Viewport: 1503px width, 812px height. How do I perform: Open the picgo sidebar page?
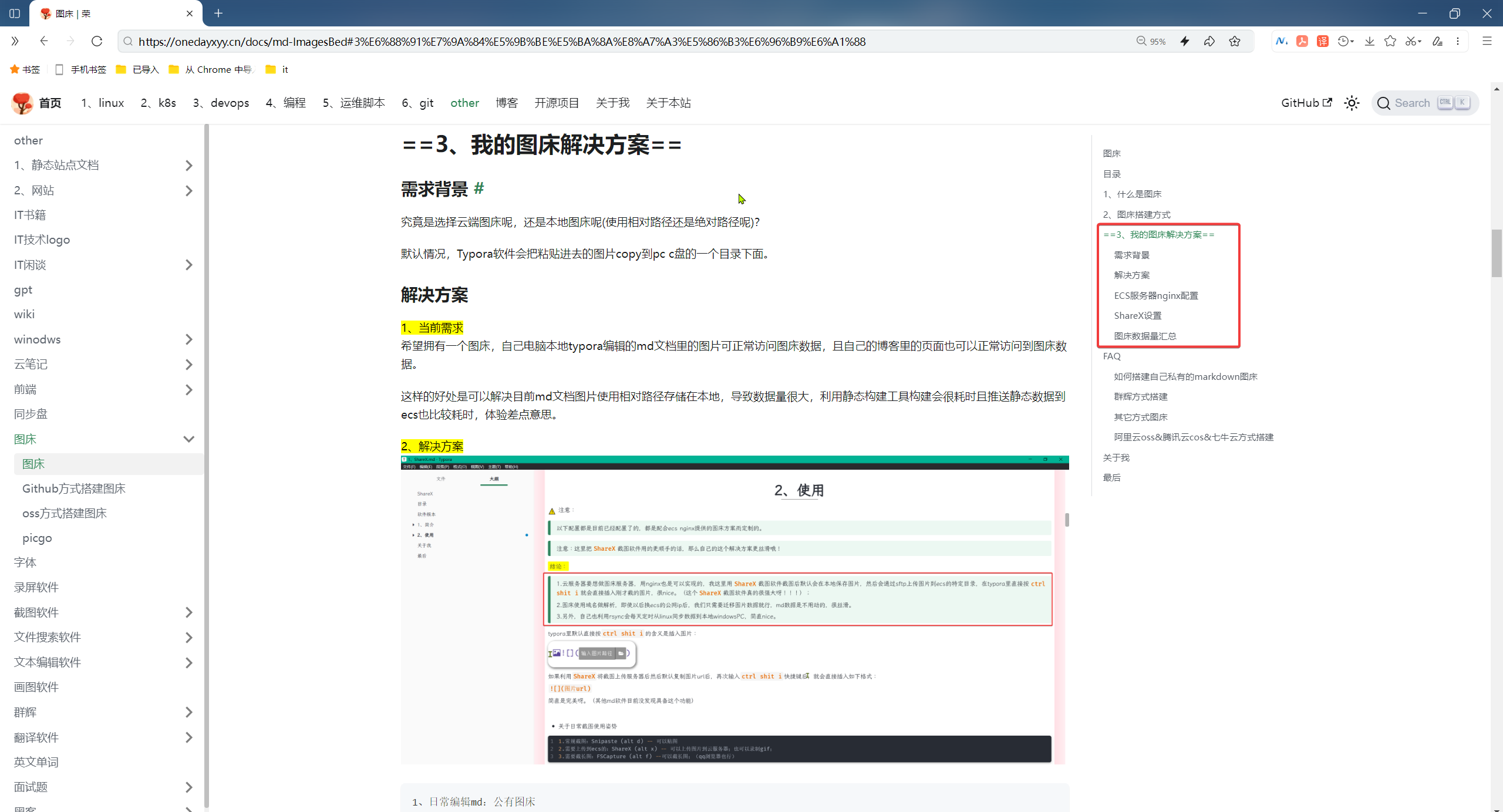[37, 538]
